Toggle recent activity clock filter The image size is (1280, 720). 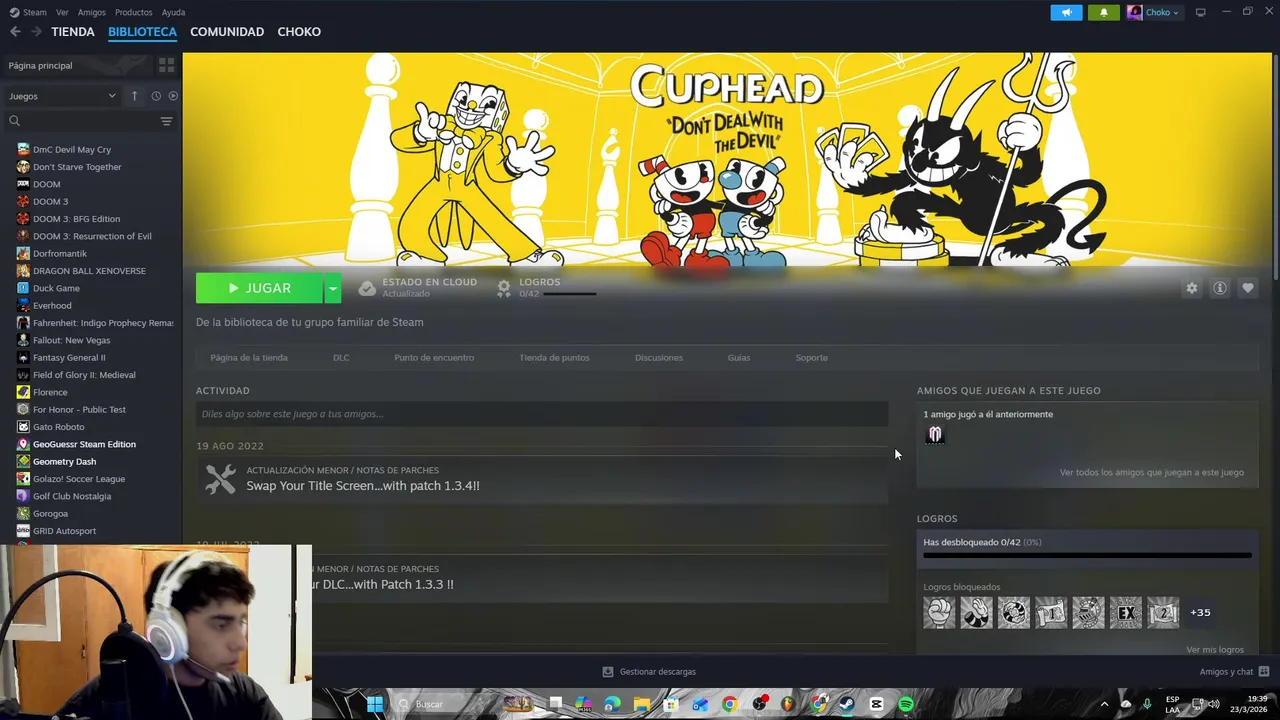click(x=156, y=96)
